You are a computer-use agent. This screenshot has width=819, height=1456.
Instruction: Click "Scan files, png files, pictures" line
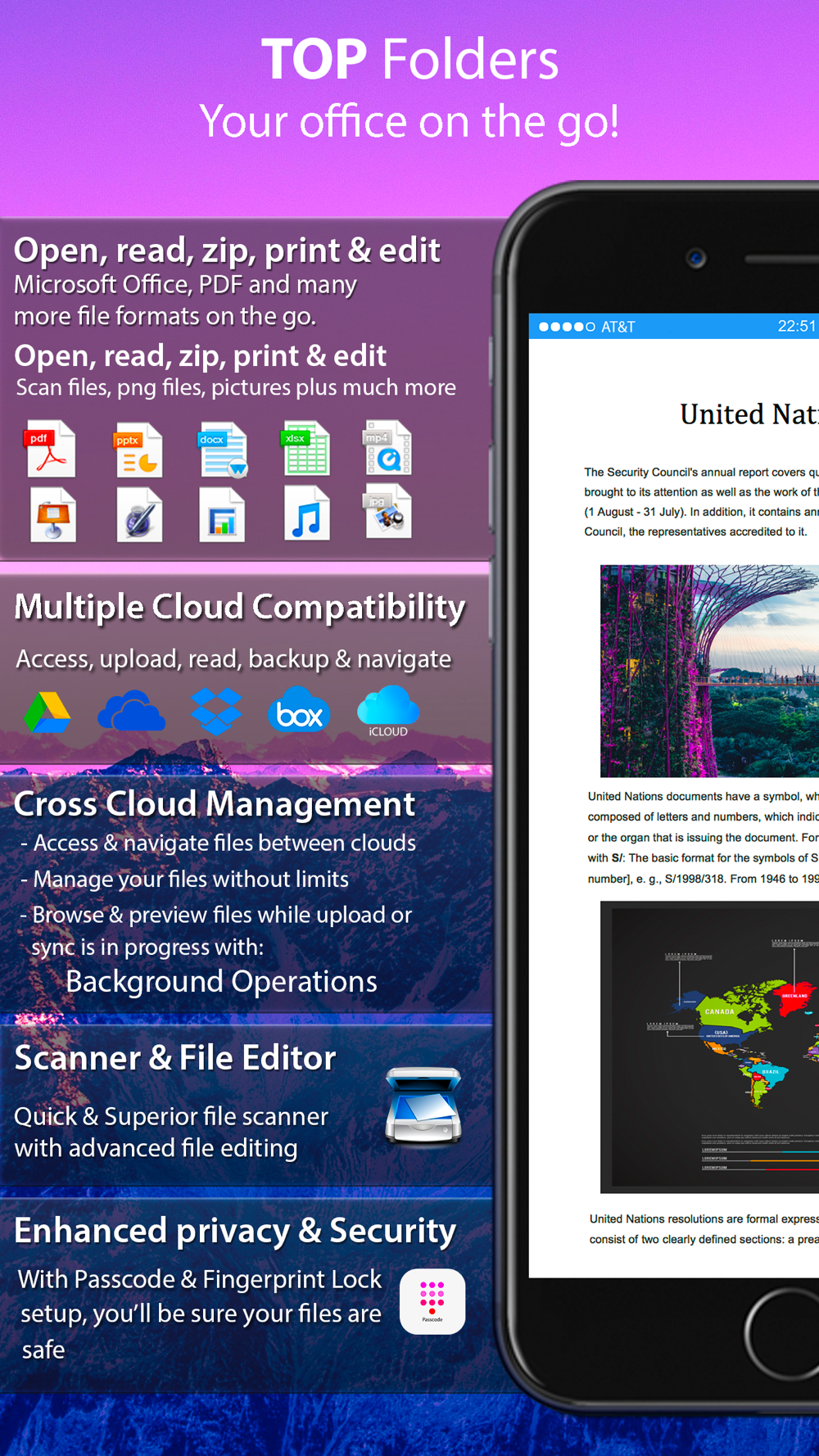pyautogui.click(x=236, y=387)
